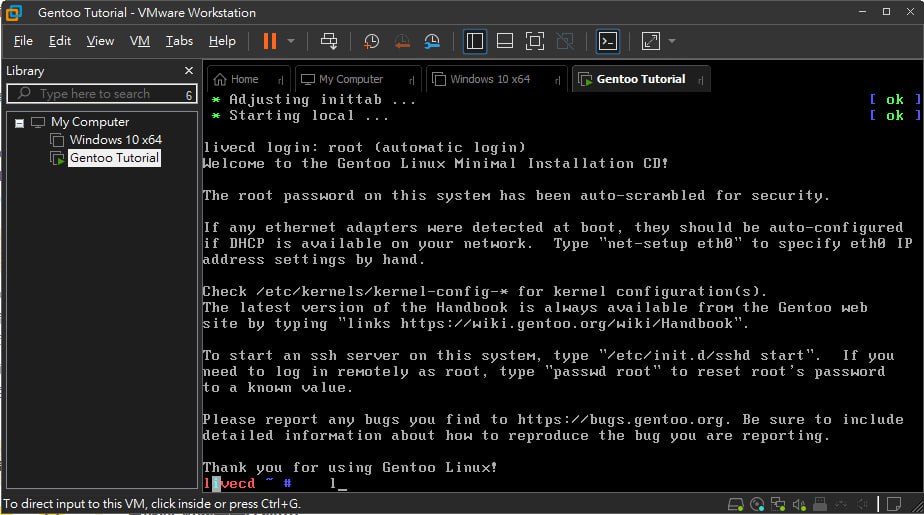Open the power options dropdown beside pause
The height and width of the screenshot is (515, 924).
(x=291, y=41)
